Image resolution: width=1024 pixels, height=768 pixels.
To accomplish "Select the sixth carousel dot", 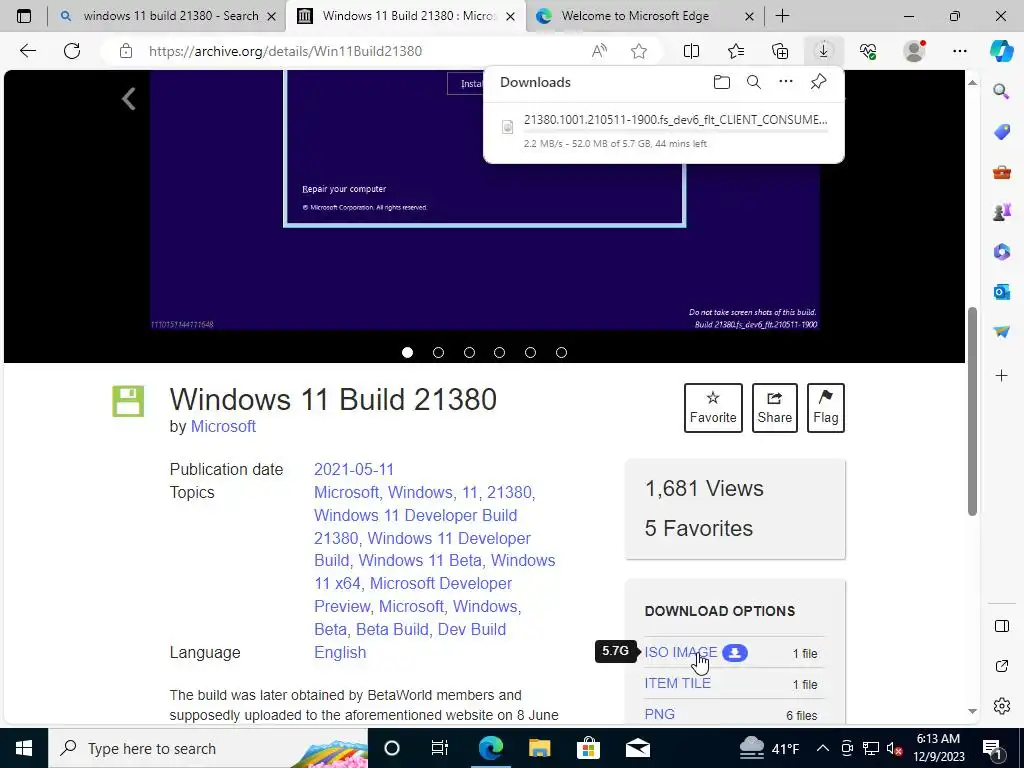I will click(561, 353).
